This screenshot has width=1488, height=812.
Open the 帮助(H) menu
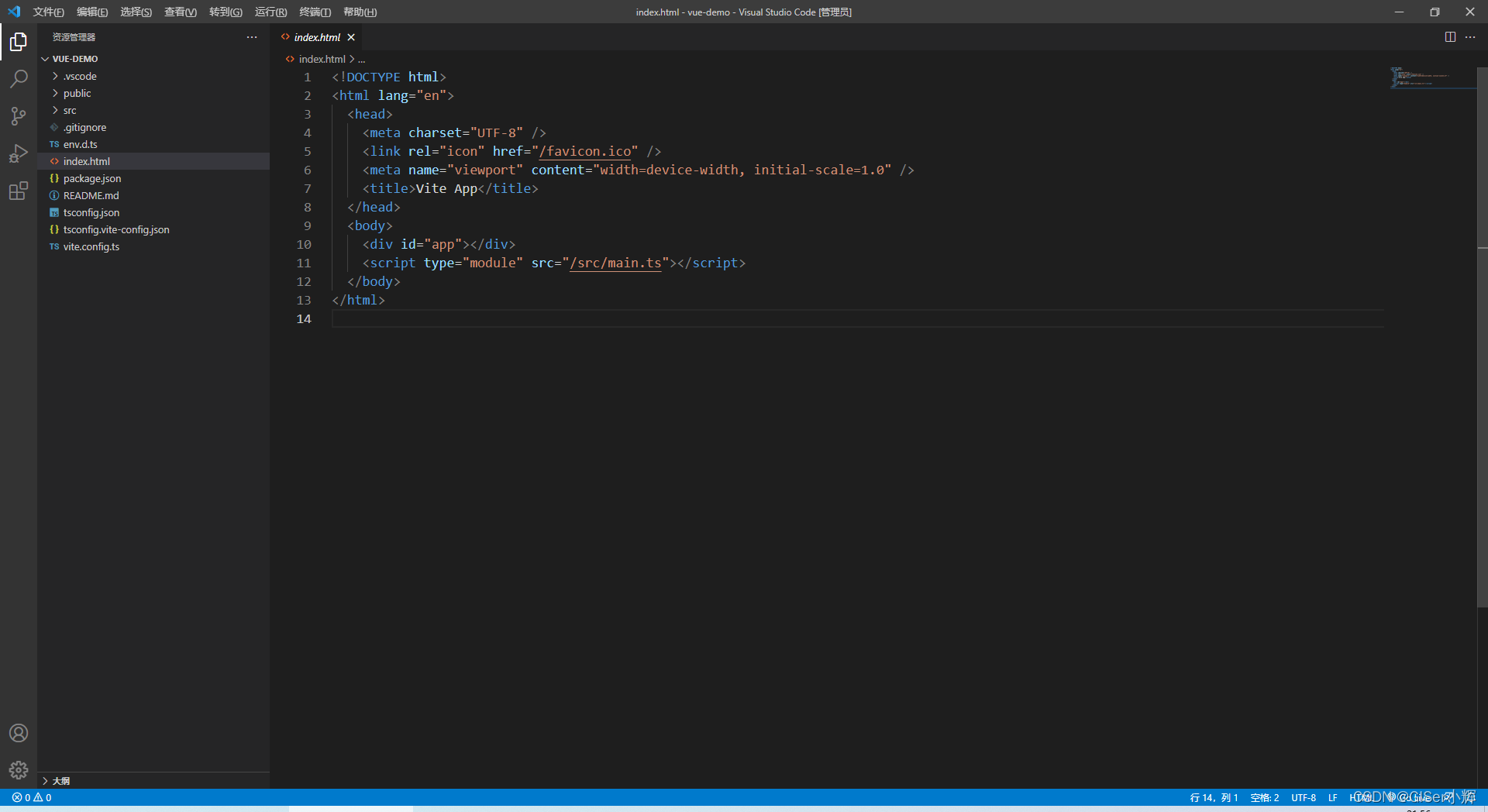pyautogui.click(x=360, y=12)
